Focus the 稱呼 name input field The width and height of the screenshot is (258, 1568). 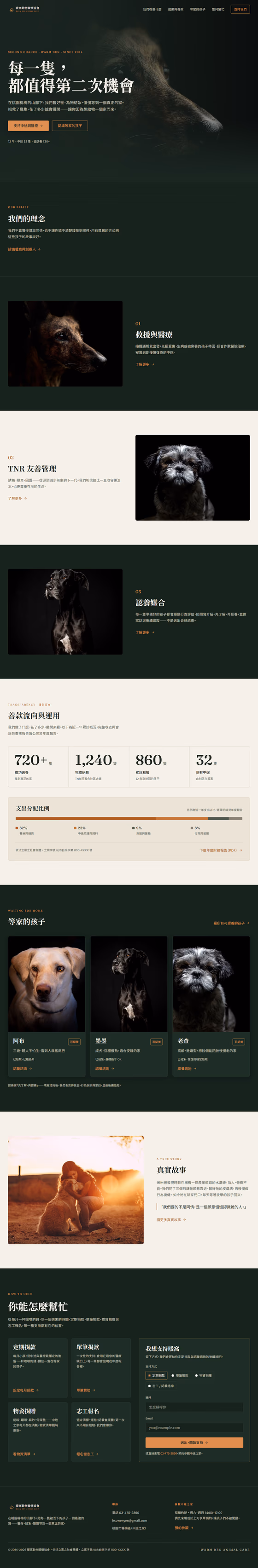(194, 1407)
